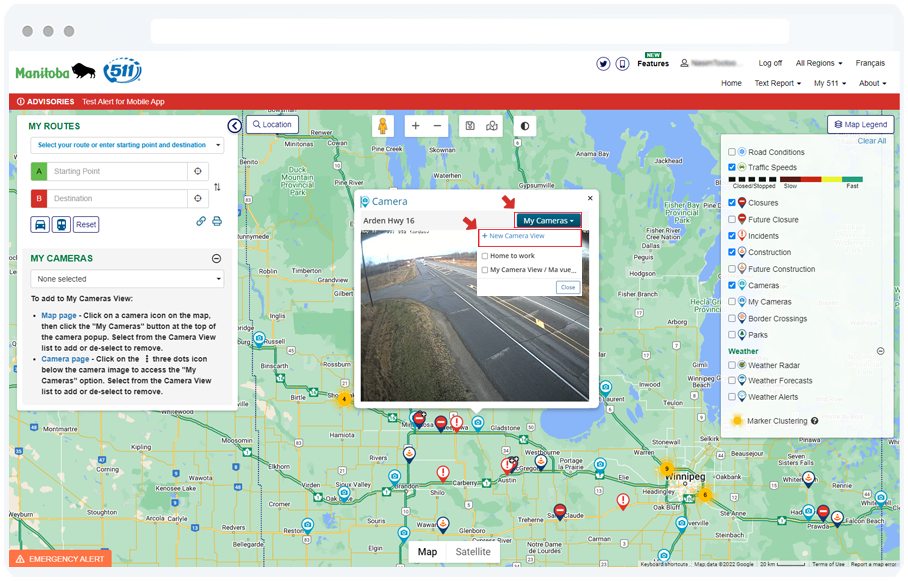
Task: Click the Winnipeg cluster marker 9
Action: (x=667, y=469)
